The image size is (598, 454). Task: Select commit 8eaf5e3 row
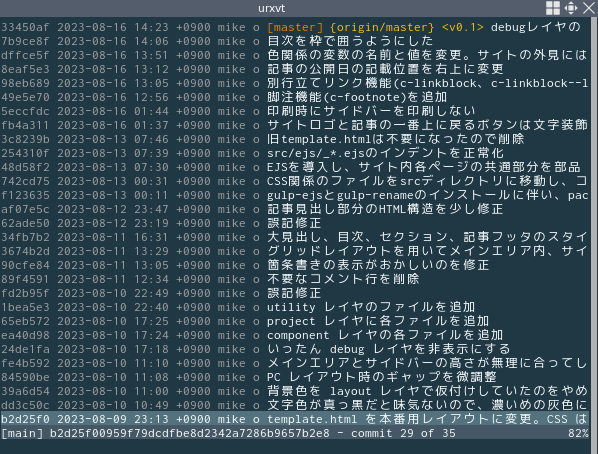click(x=295, y=69)
